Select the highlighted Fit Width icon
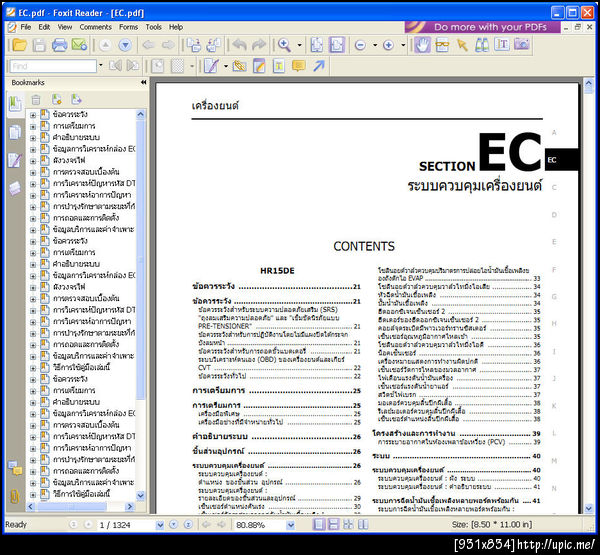This screenshot has height=555, width=600. coord(337,45)
